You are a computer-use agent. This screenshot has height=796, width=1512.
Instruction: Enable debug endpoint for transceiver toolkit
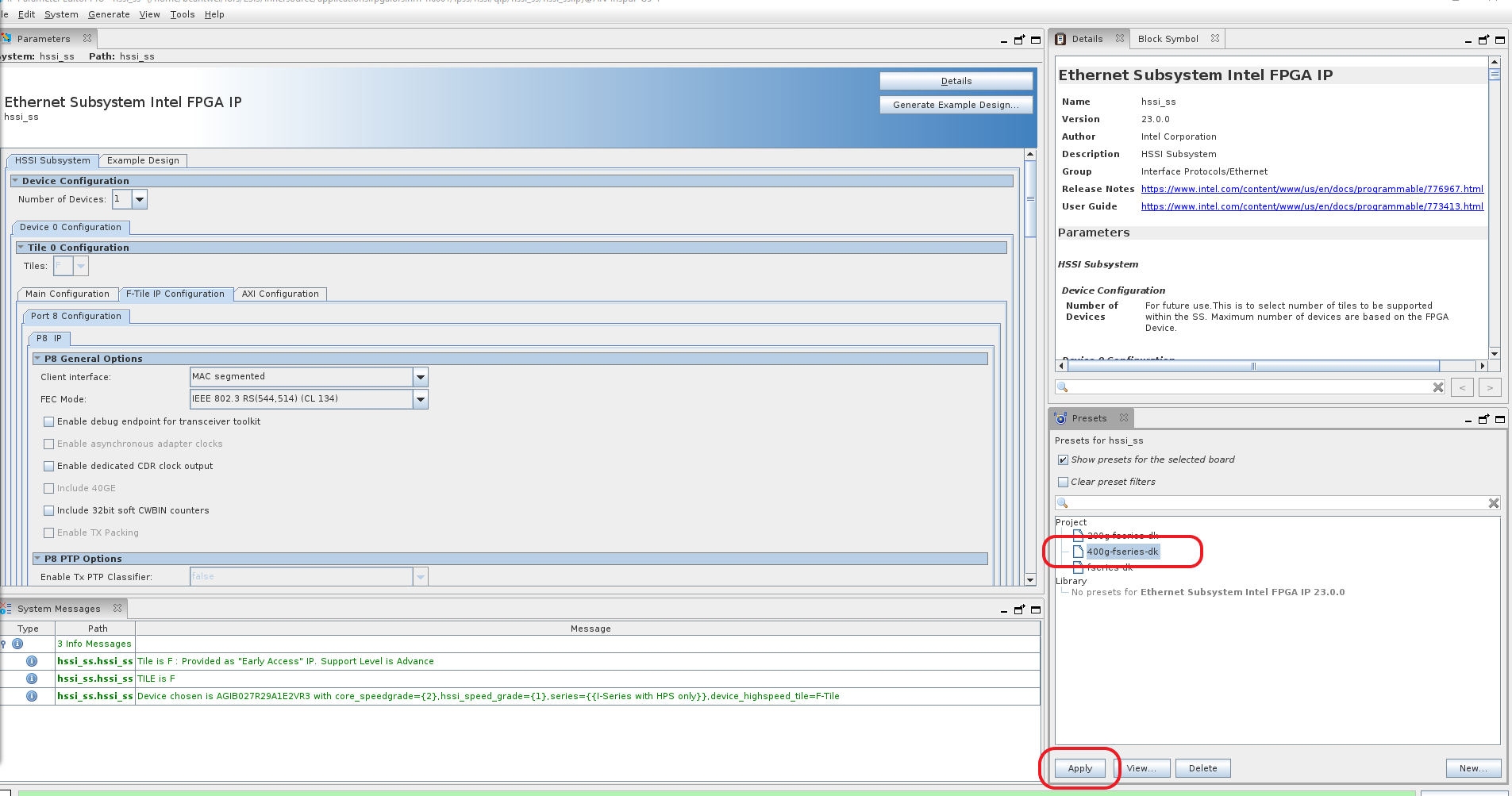point(49,421)
